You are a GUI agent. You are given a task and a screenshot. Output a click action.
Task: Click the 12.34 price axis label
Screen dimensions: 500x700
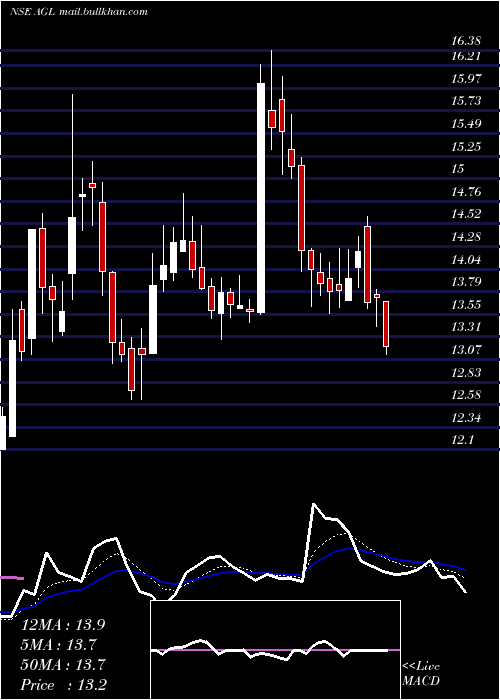(467, 418)
